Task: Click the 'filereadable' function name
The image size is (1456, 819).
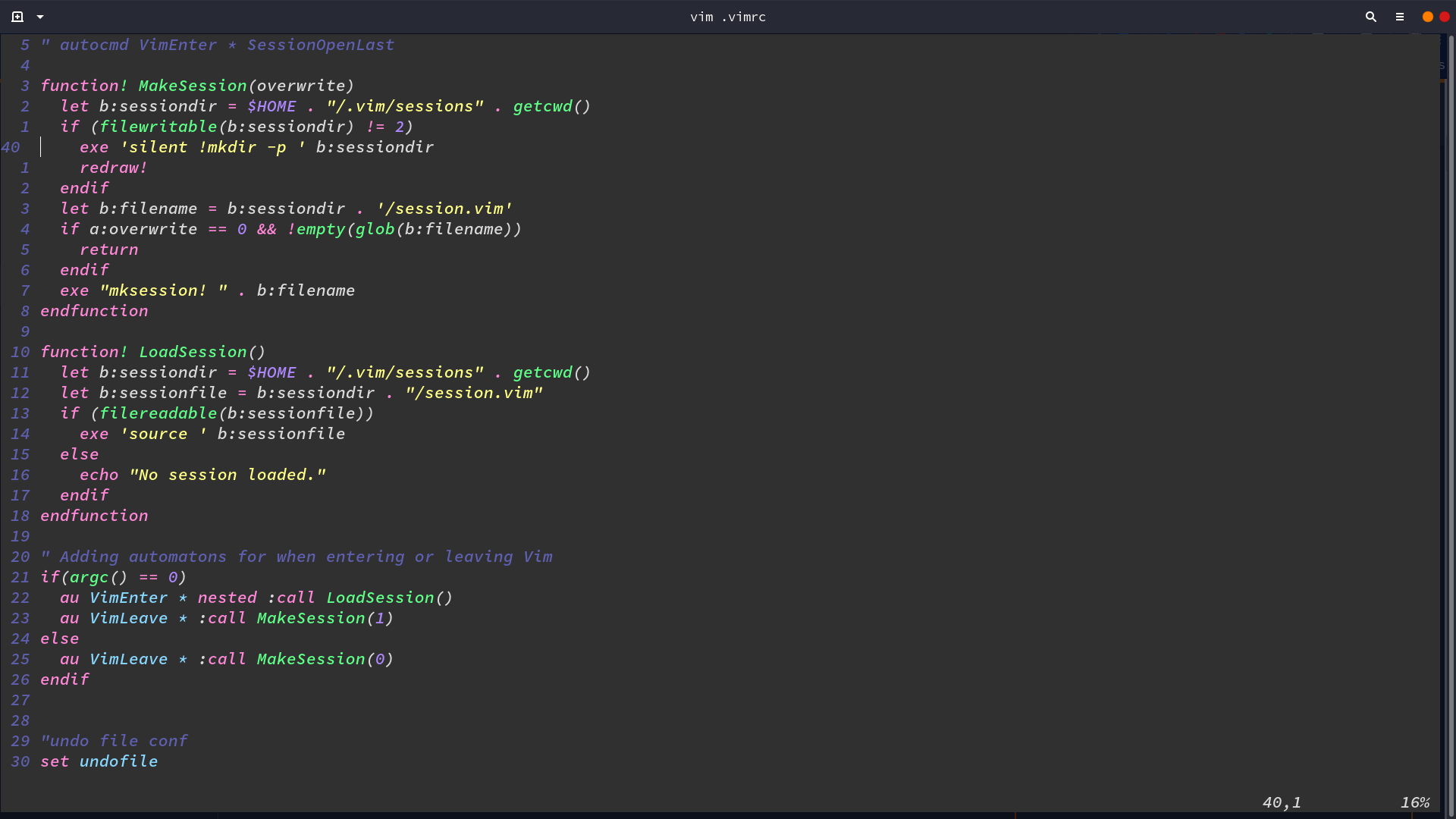Action: (158, 413)
